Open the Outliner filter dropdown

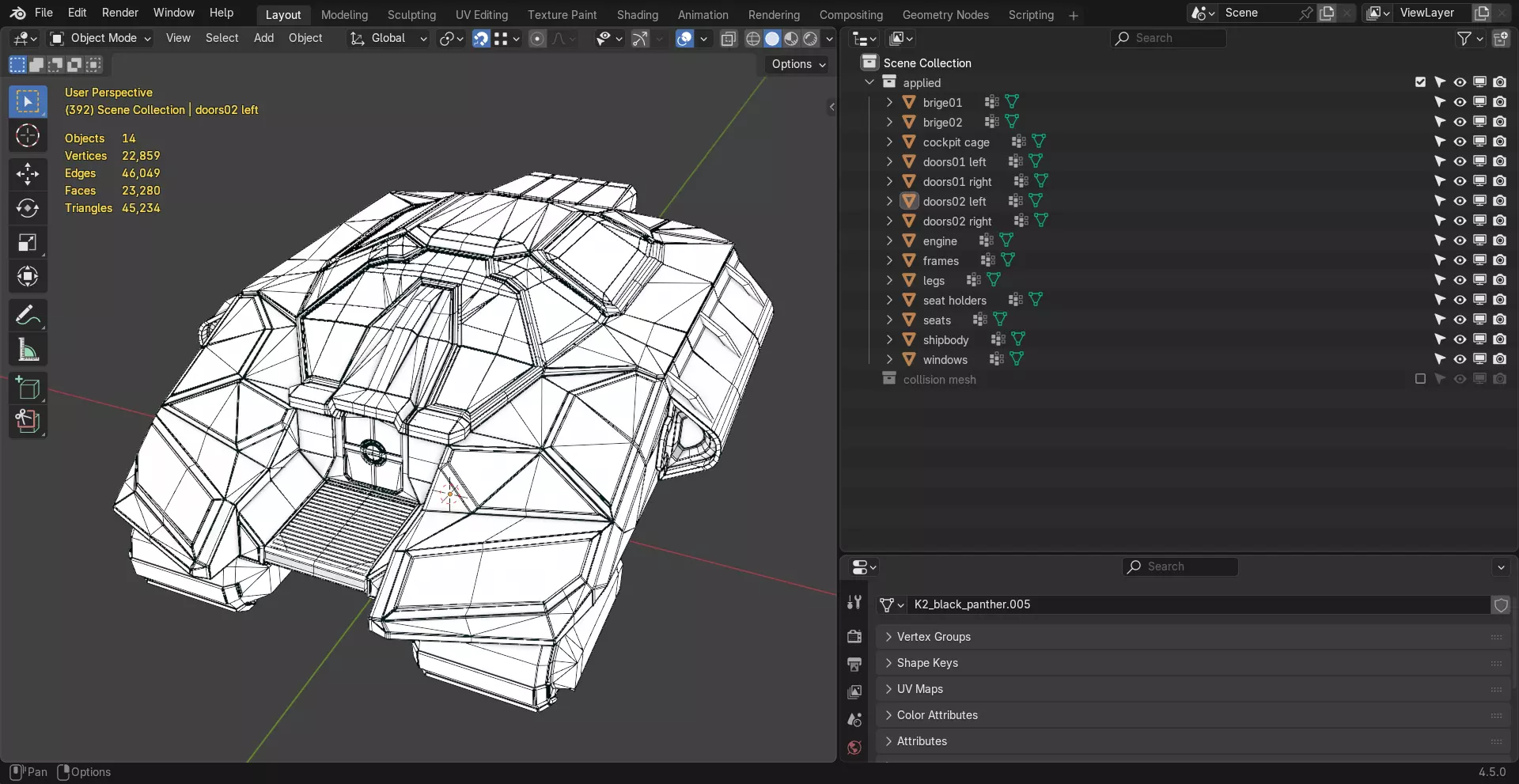click(1470, 39)
